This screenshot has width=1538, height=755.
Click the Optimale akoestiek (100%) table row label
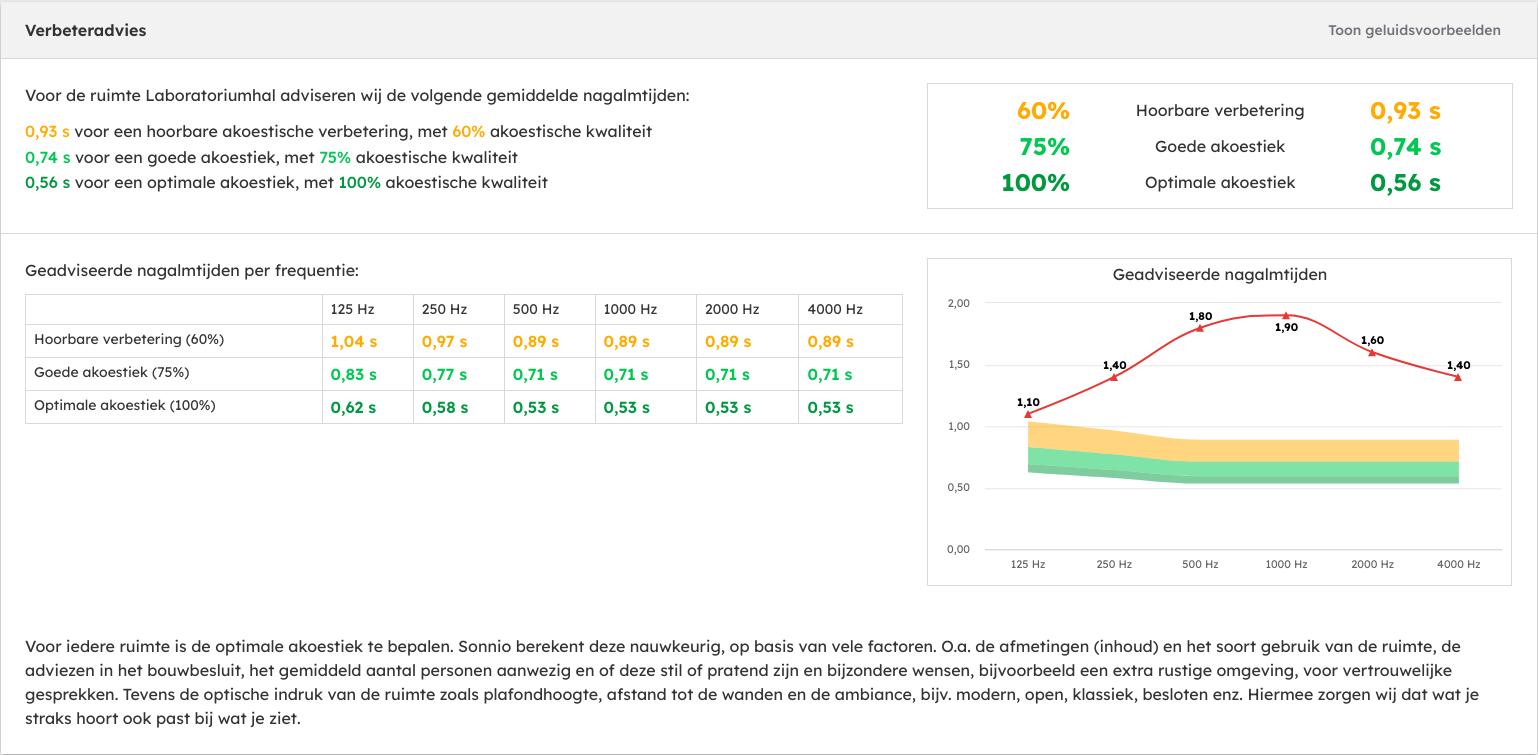click(x=125, y=405)
